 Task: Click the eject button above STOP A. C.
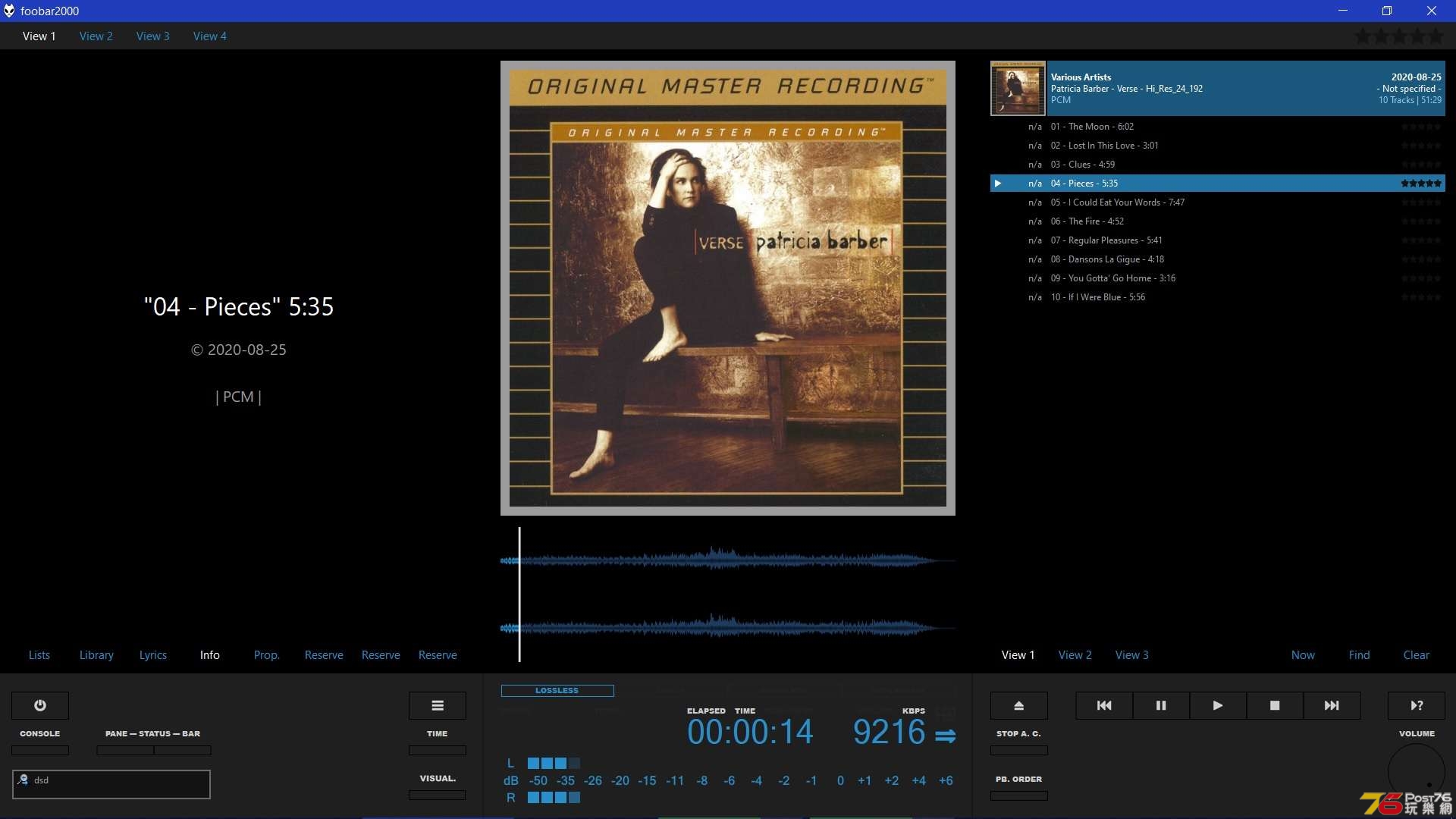1019,705
